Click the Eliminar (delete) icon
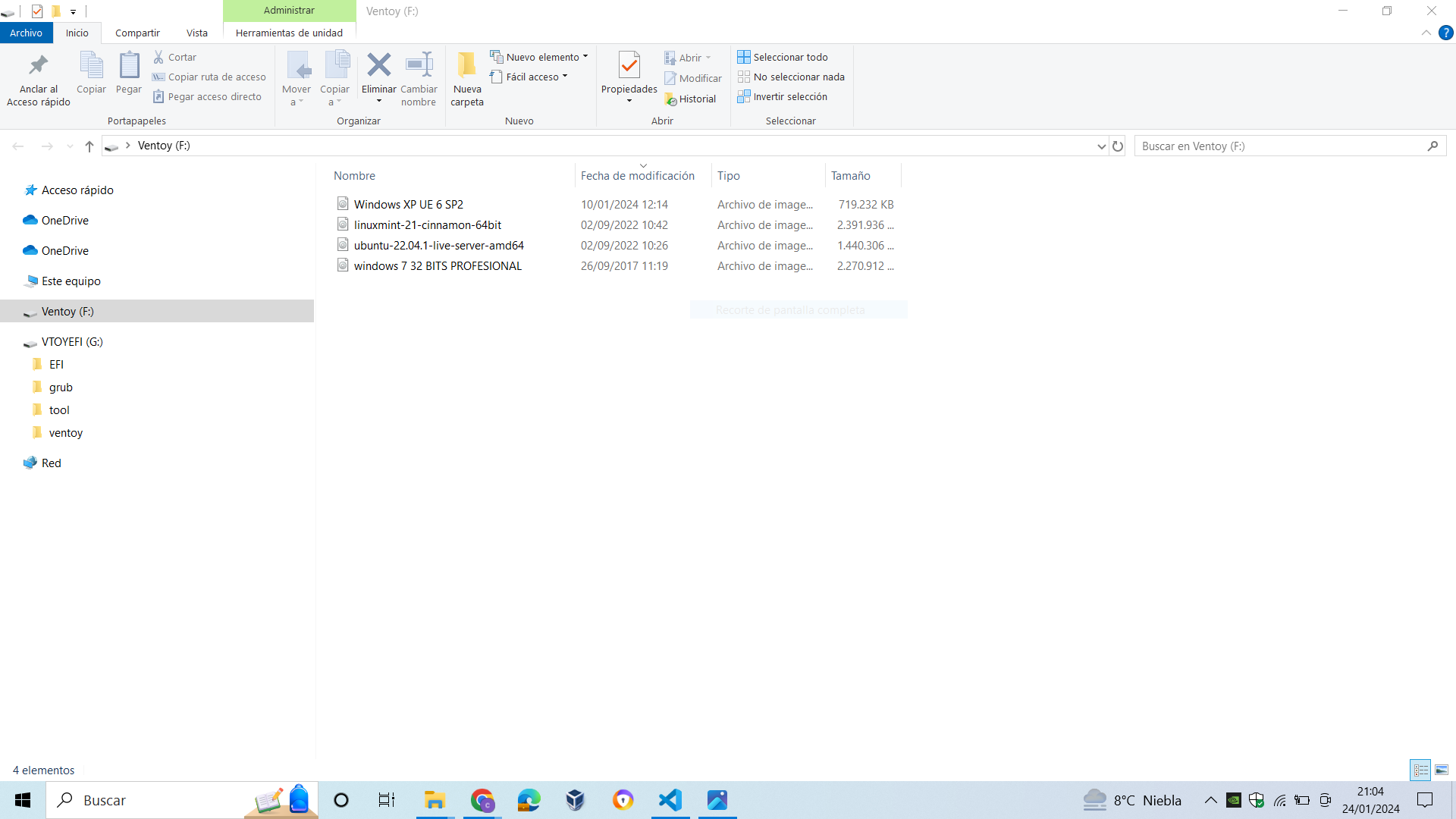 coord(378,66)
